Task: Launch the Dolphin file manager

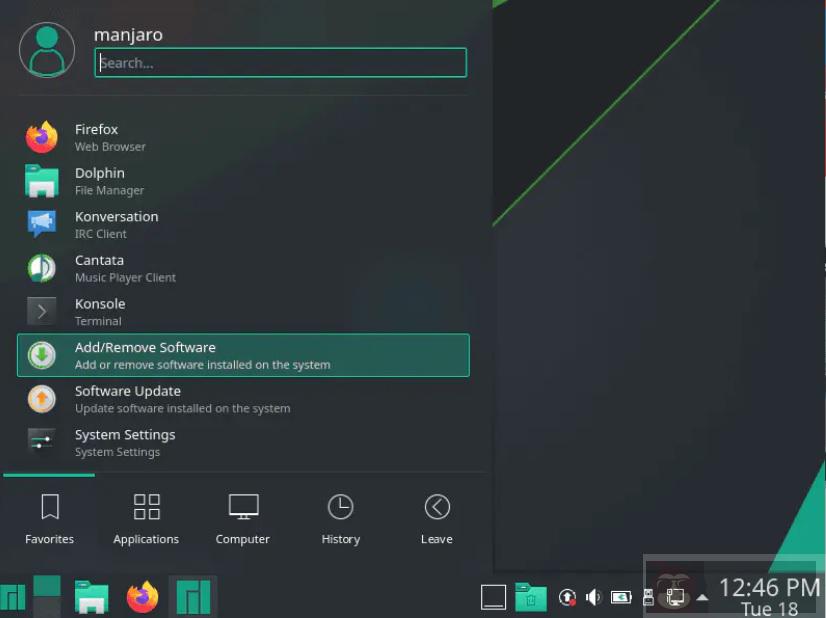Action: click(100, 180)
